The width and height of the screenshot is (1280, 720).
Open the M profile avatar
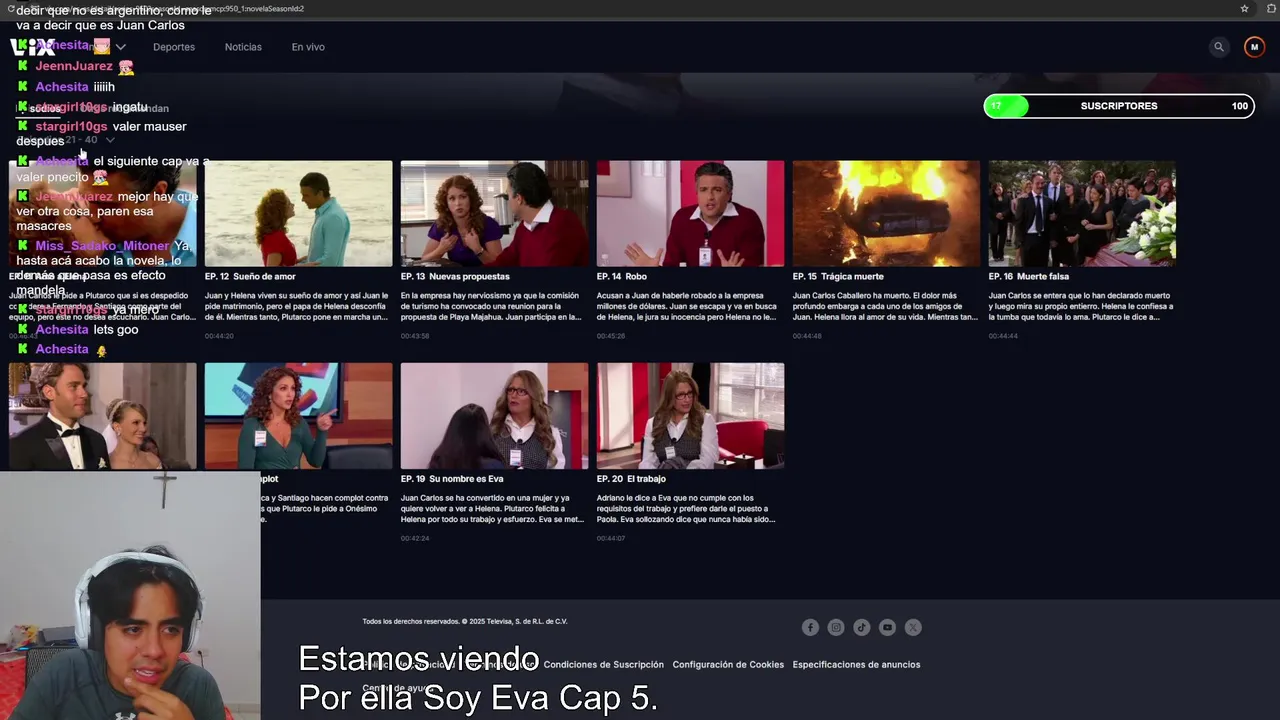point(1254,47)
